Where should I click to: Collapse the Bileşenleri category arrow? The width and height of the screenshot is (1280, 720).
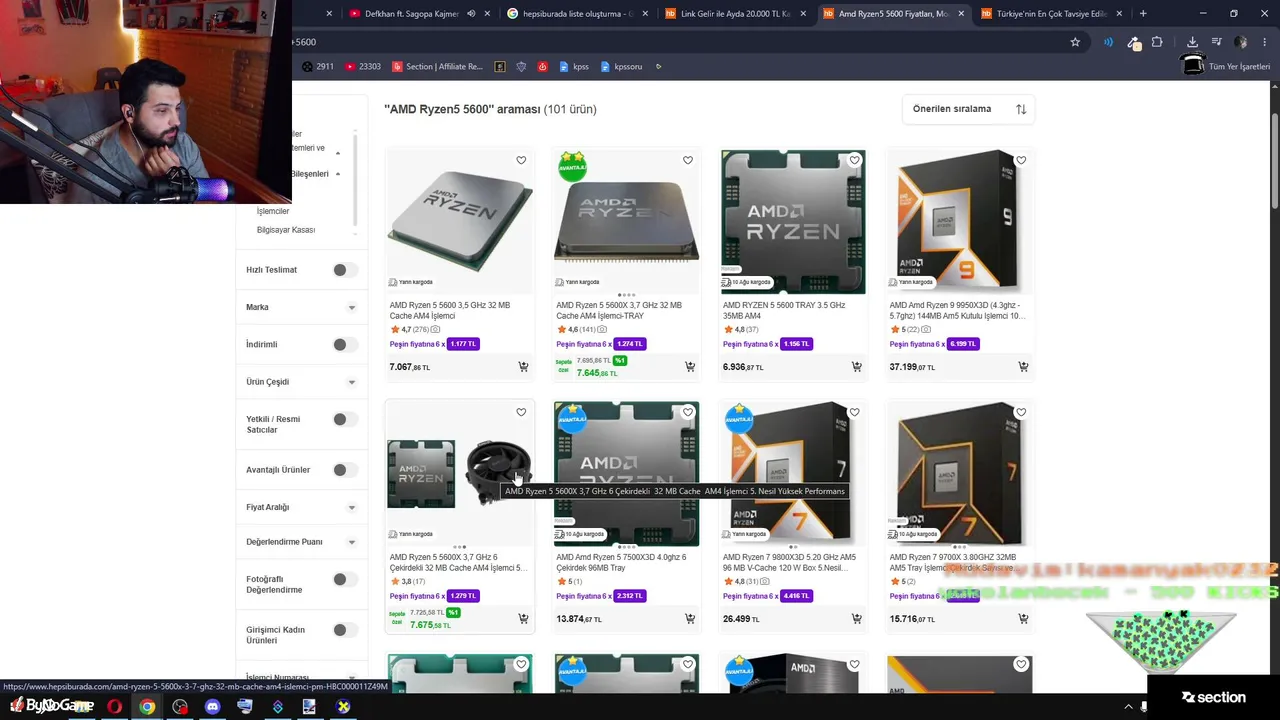338,174
